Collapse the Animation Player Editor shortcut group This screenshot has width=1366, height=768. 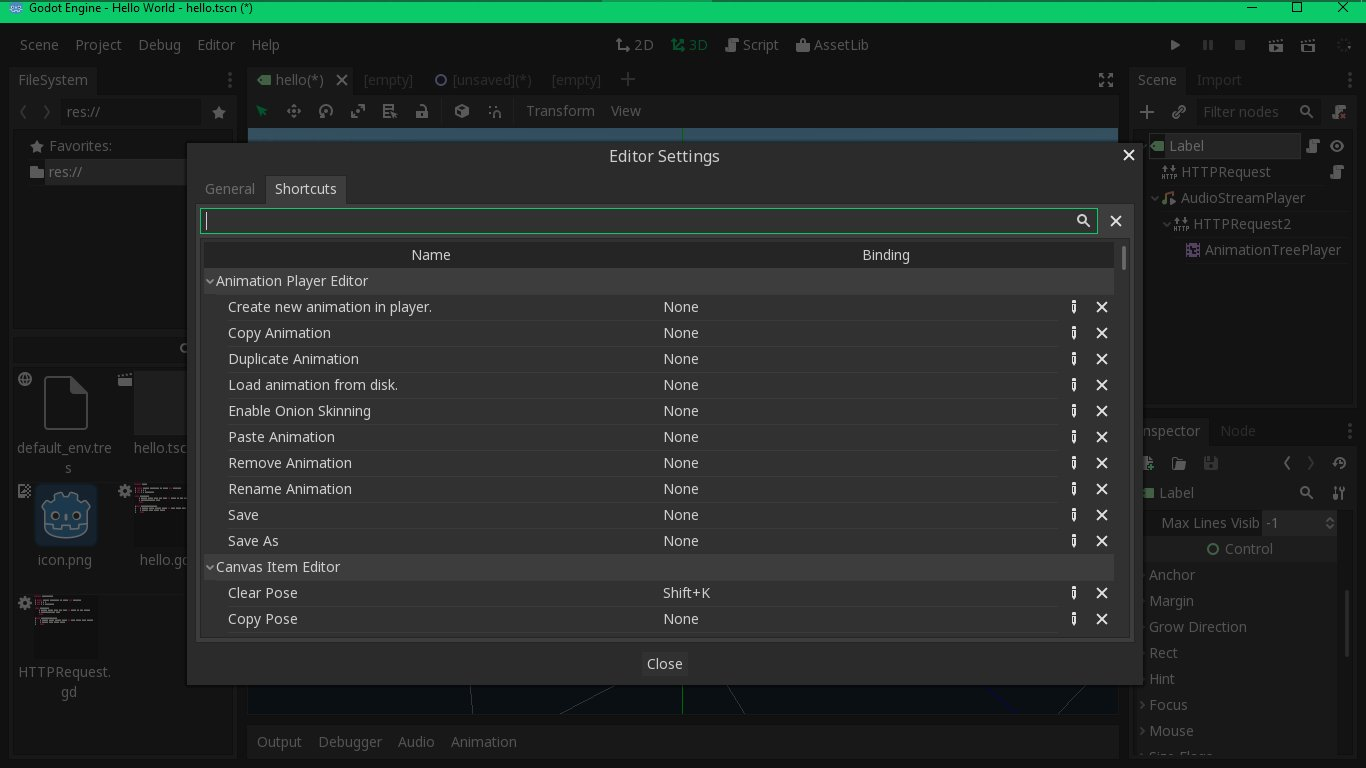coord(210,281)
